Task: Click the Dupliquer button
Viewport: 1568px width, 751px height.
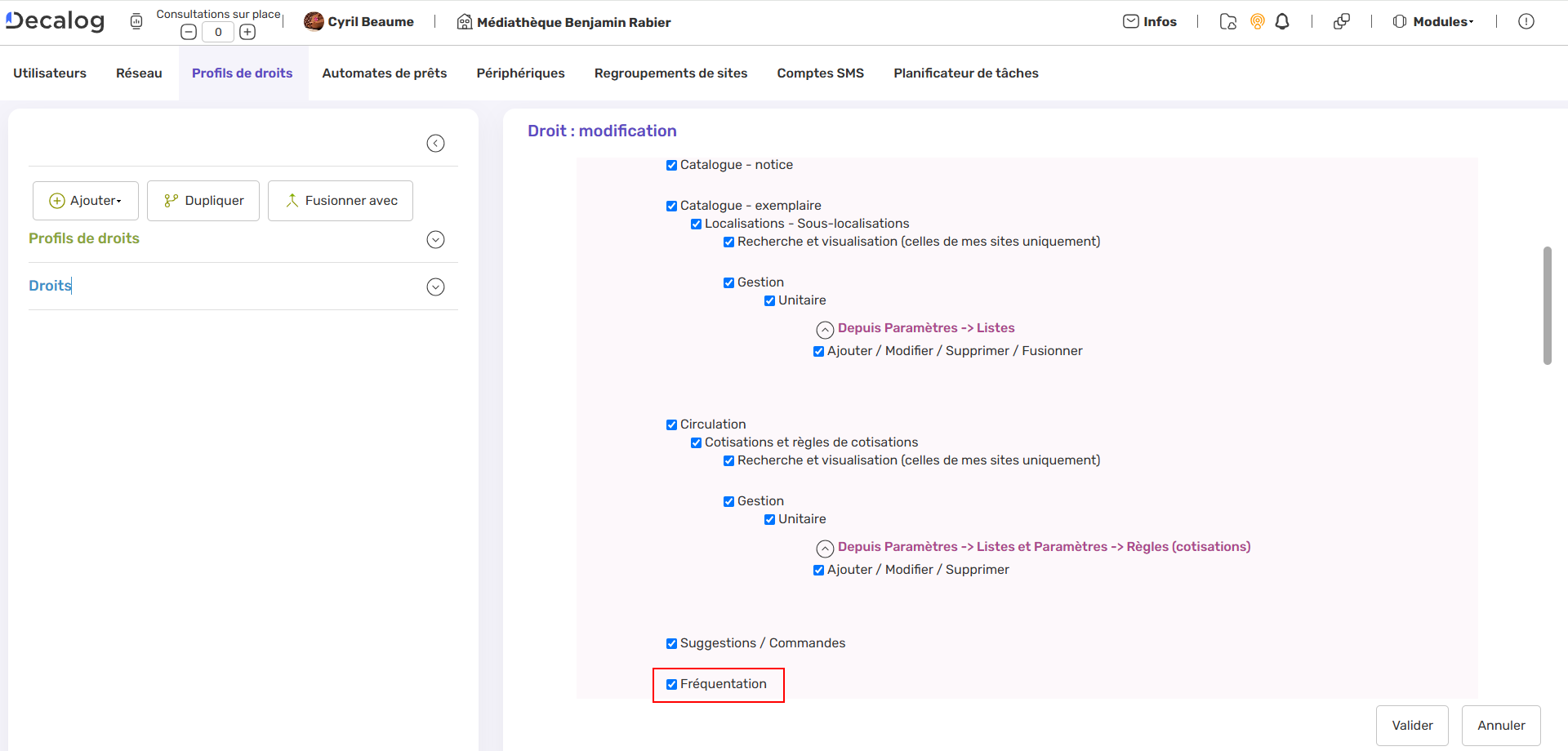Action: point(203,201)
